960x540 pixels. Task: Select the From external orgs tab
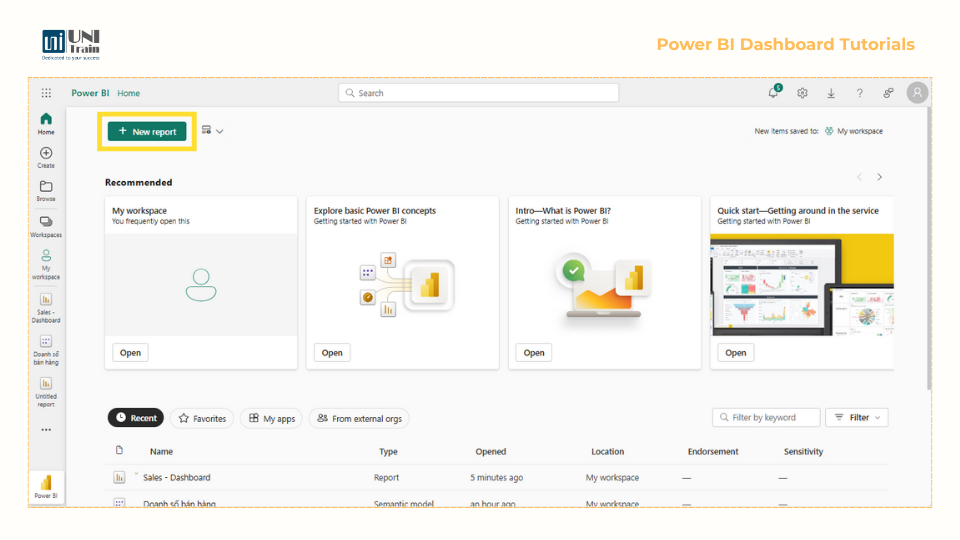coord(359,418)
